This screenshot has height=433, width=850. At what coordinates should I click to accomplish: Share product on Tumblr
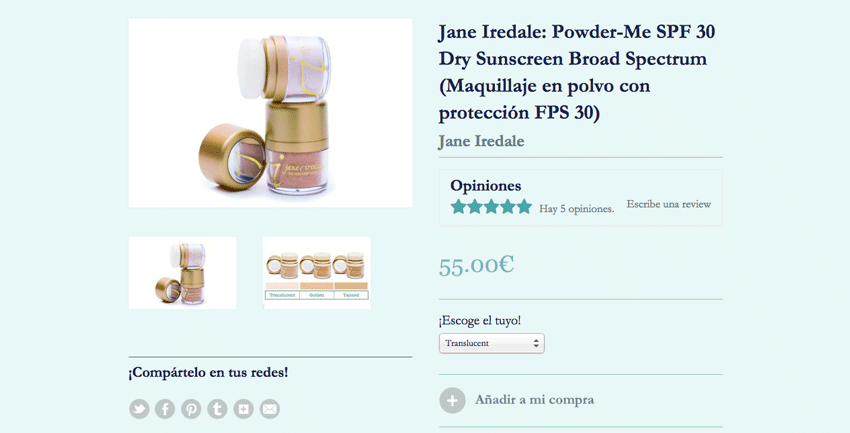(217, 409)
